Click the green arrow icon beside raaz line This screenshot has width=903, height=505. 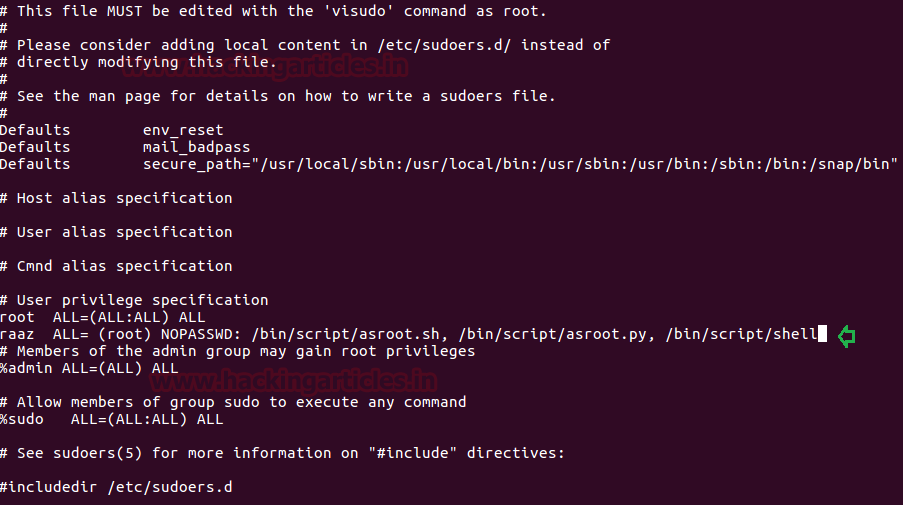(x=847, y=335)
